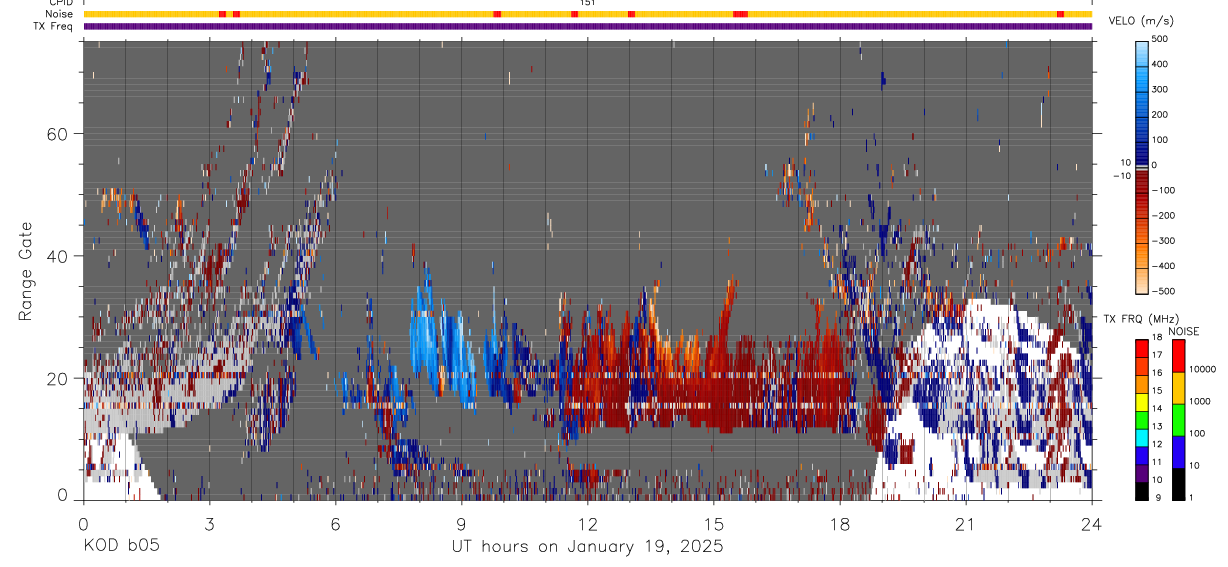Viewport: 1228px width, 567px height.
Task: Click the 15 tick on UT hours axis
Action: click(713, 524)
